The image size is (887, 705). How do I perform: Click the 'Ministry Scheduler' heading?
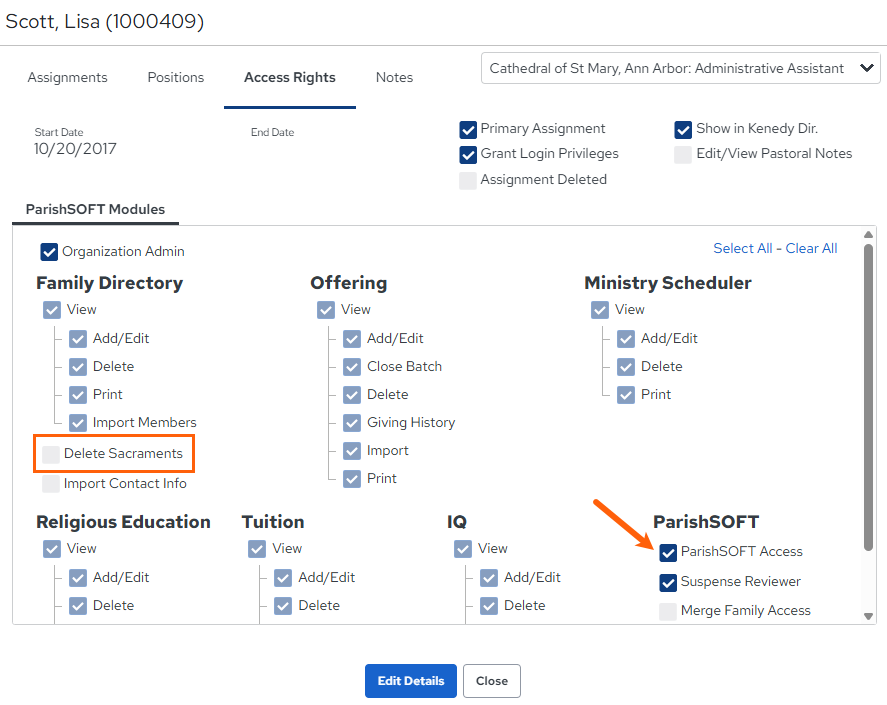(x=668, y=283)
